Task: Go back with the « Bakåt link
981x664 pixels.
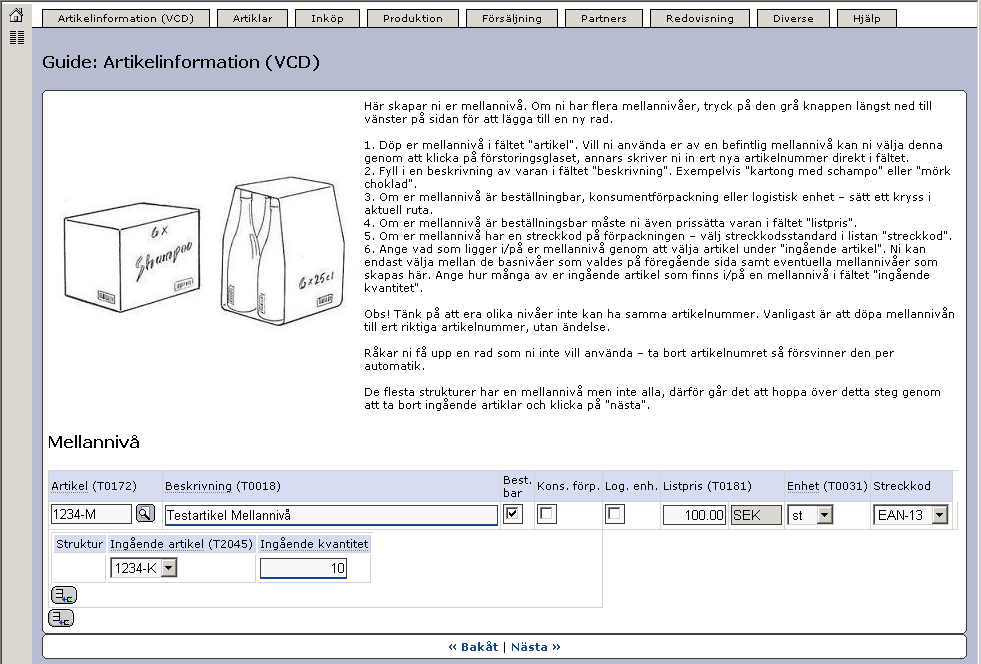Action: 474,647
